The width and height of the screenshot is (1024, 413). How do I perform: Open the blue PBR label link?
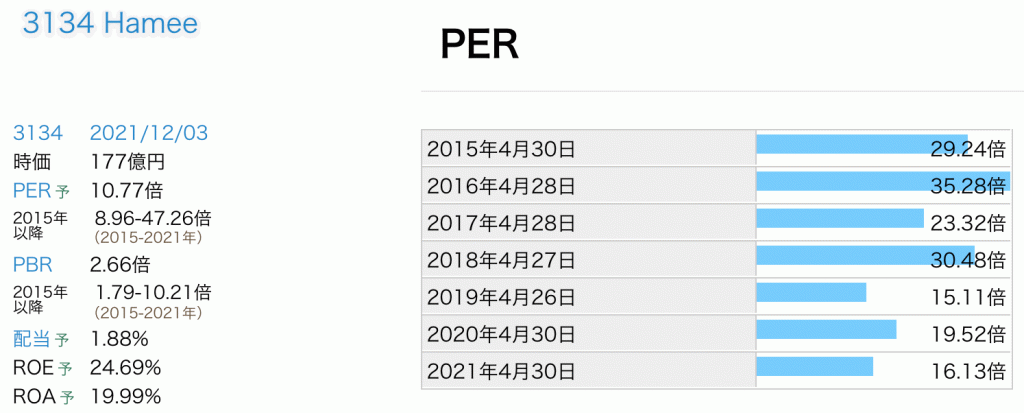[32, 265]
